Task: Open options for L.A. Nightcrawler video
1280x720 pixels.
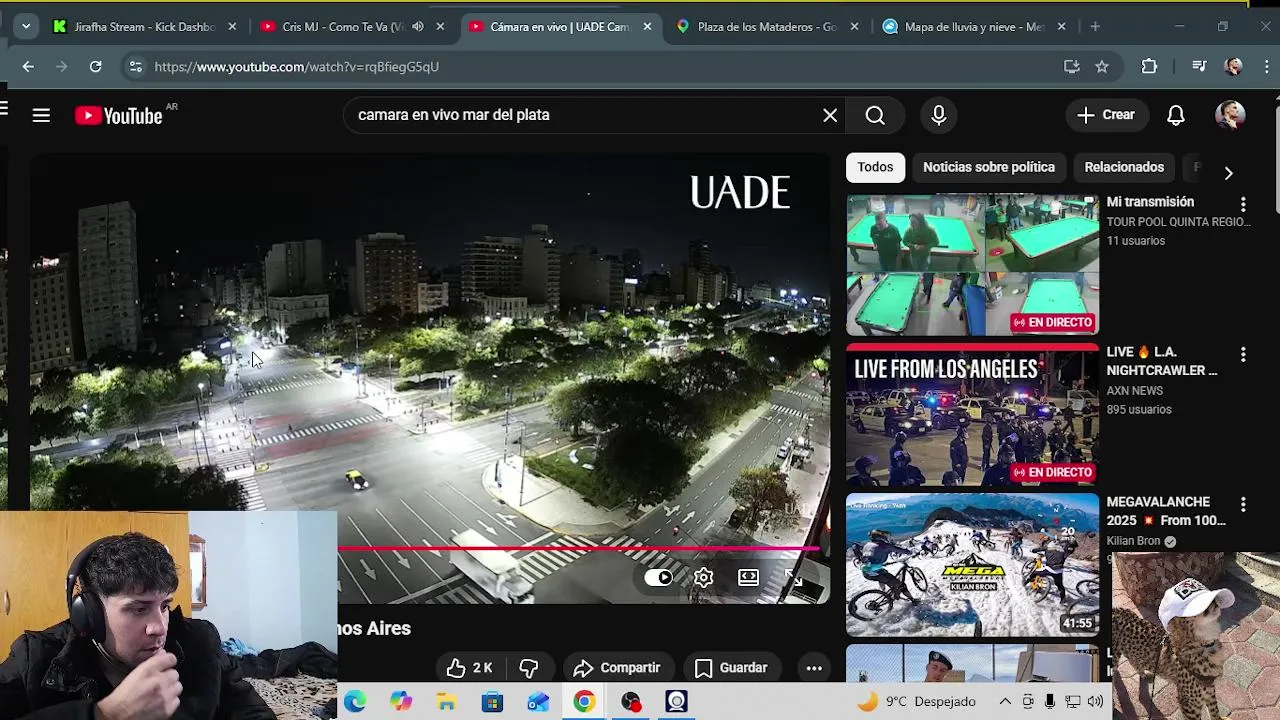Action: 1243,354
